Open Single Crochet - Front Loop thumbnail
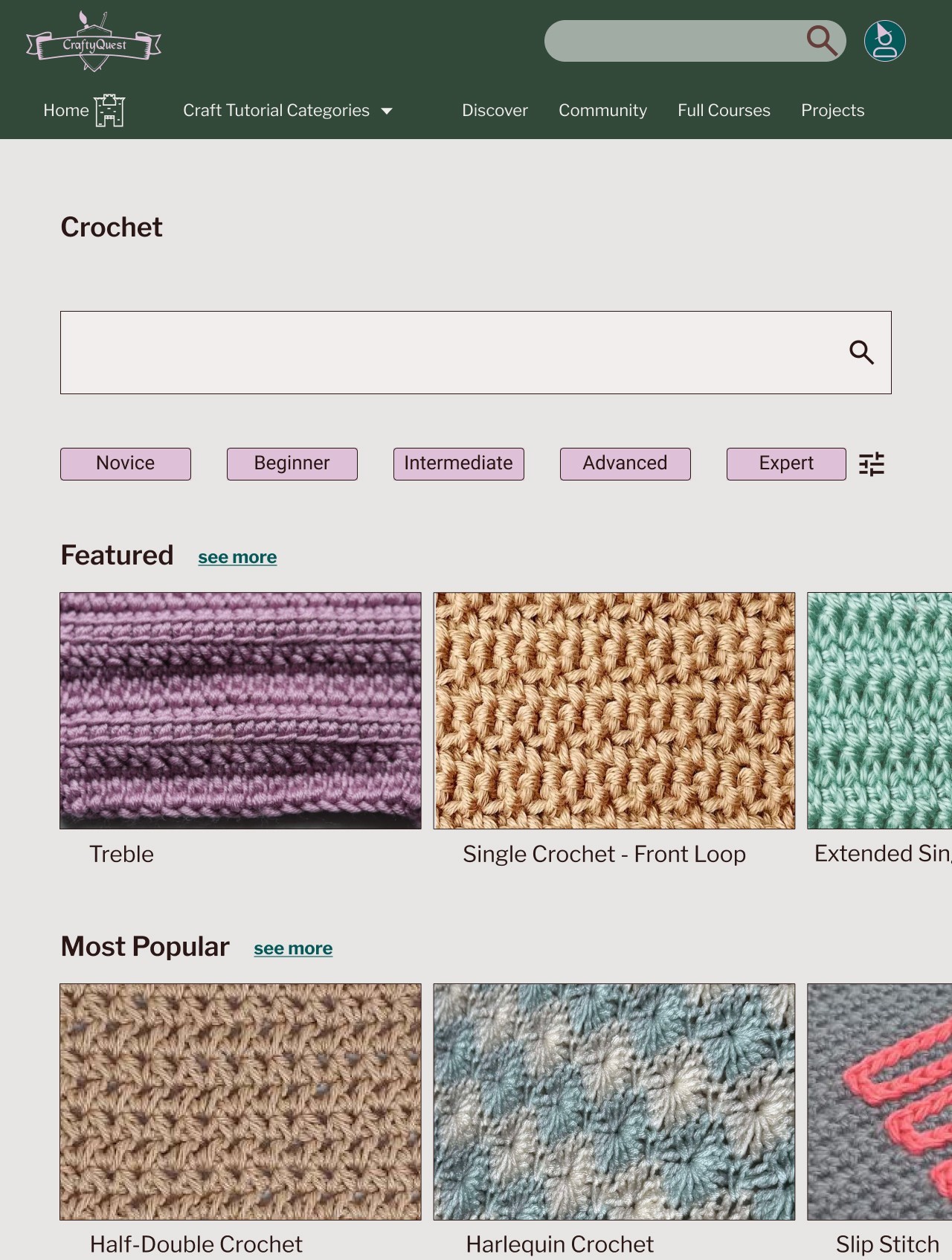This screenshot has height=1260, width=952. click(614, 710)
